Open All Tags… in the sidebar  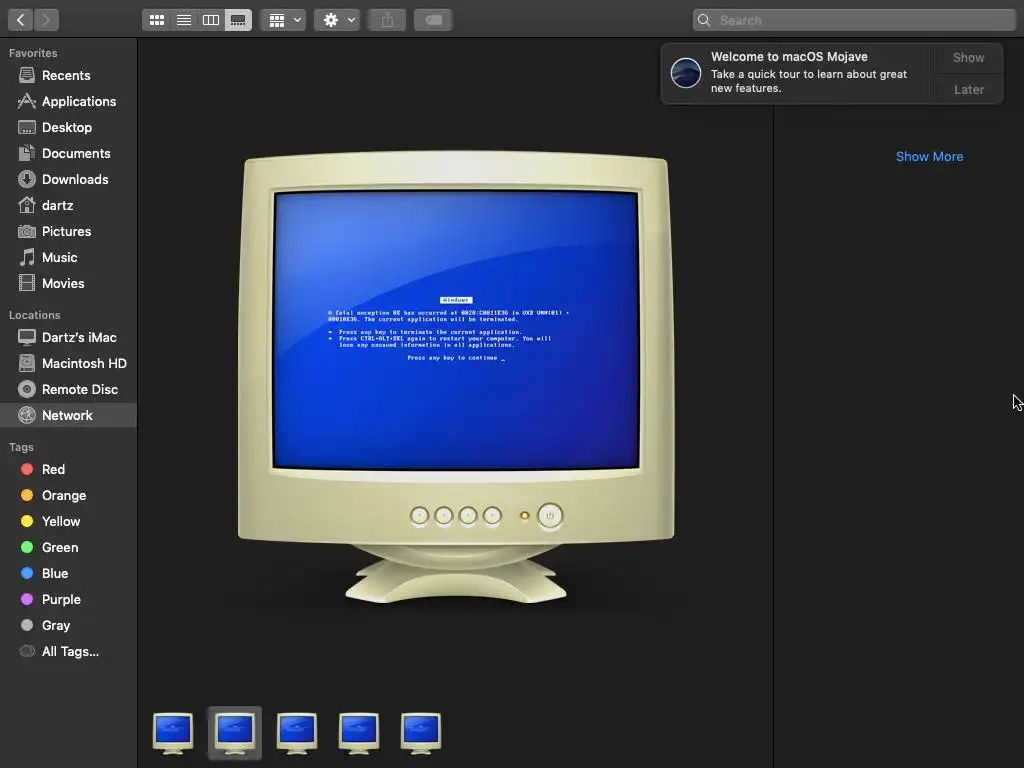[68, 651]
